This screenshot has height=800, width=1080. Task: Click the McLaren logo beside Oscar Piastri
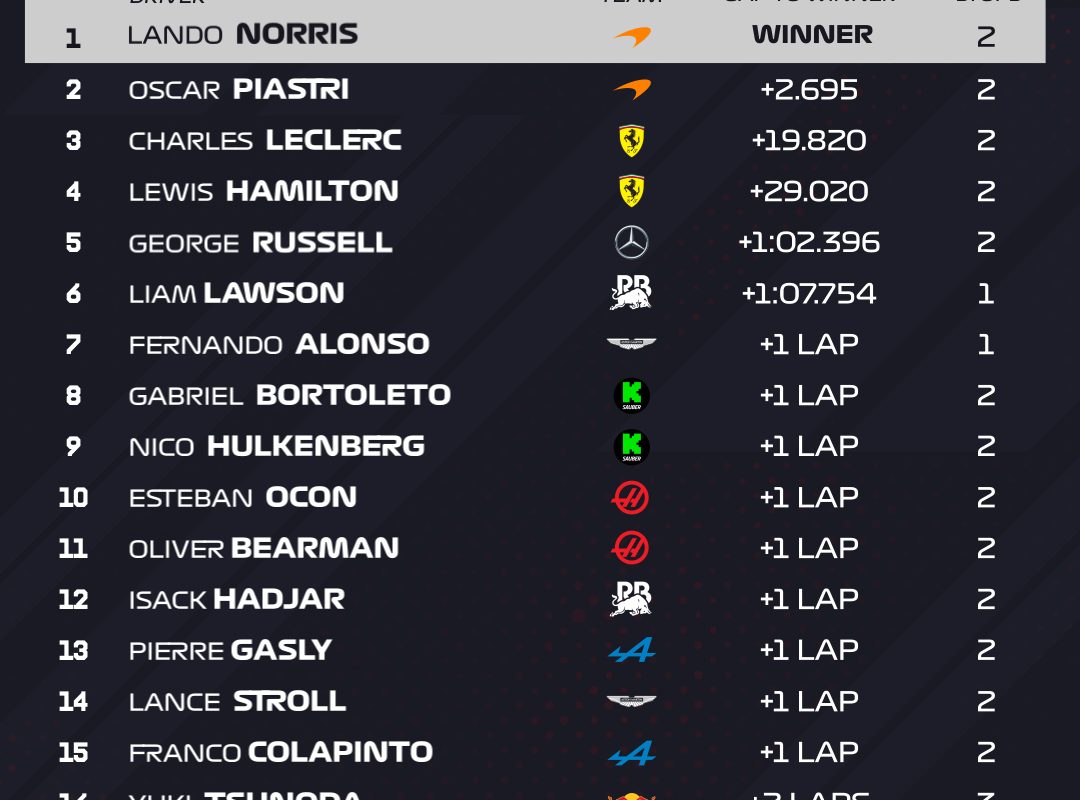(631, 89)
